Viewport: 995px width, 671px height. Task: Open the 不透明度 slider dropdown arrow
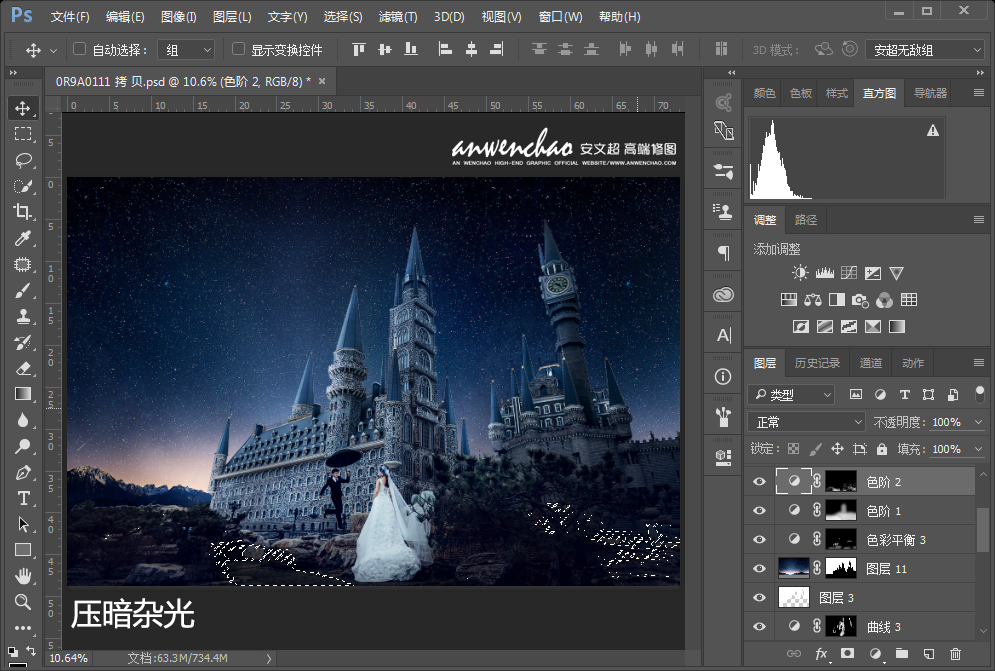(979, 422)
